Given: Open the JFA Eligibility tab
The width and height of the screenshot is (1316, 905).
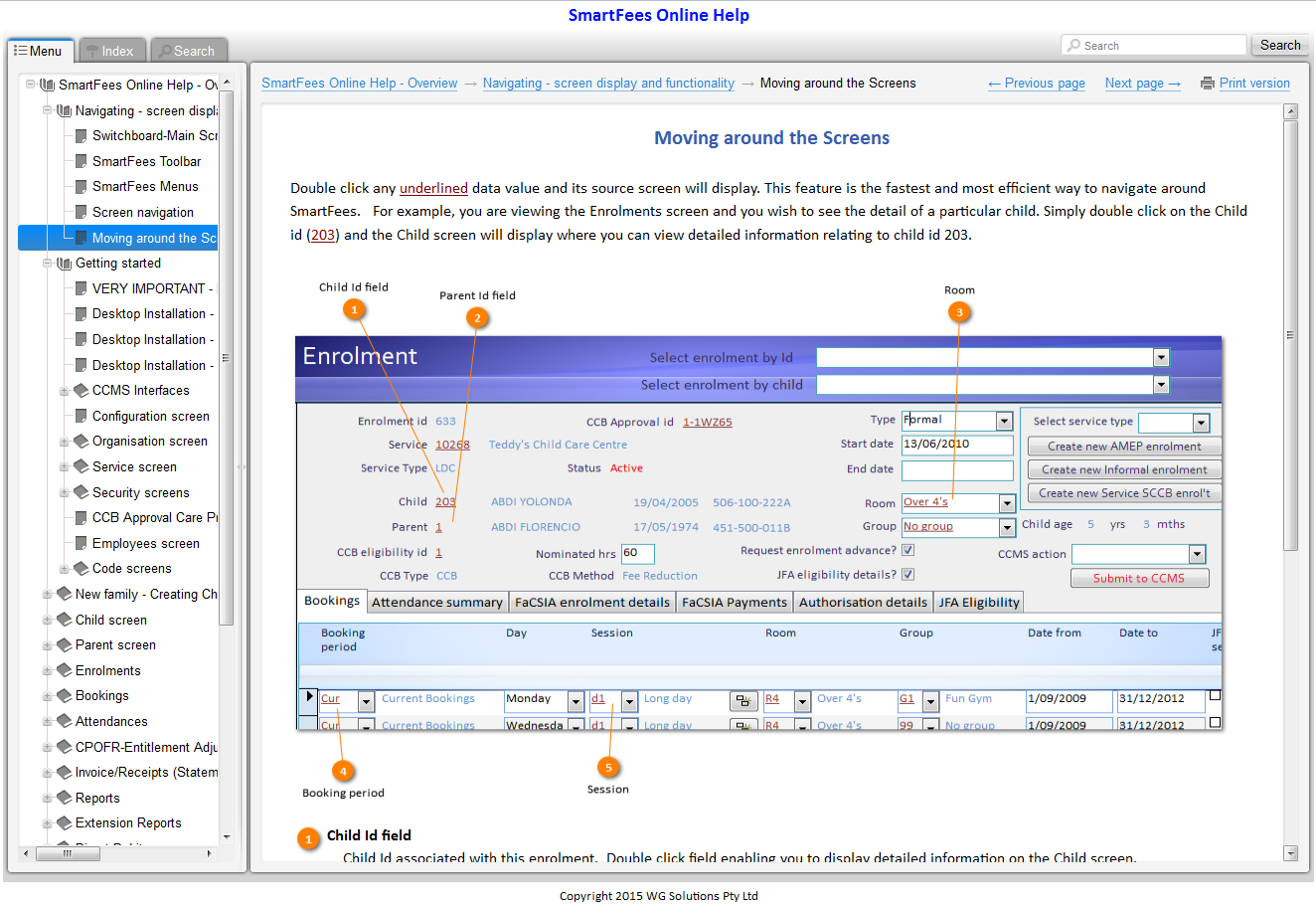Looking at the screenshot, I should pyautogui.click(x=979, y=602).
